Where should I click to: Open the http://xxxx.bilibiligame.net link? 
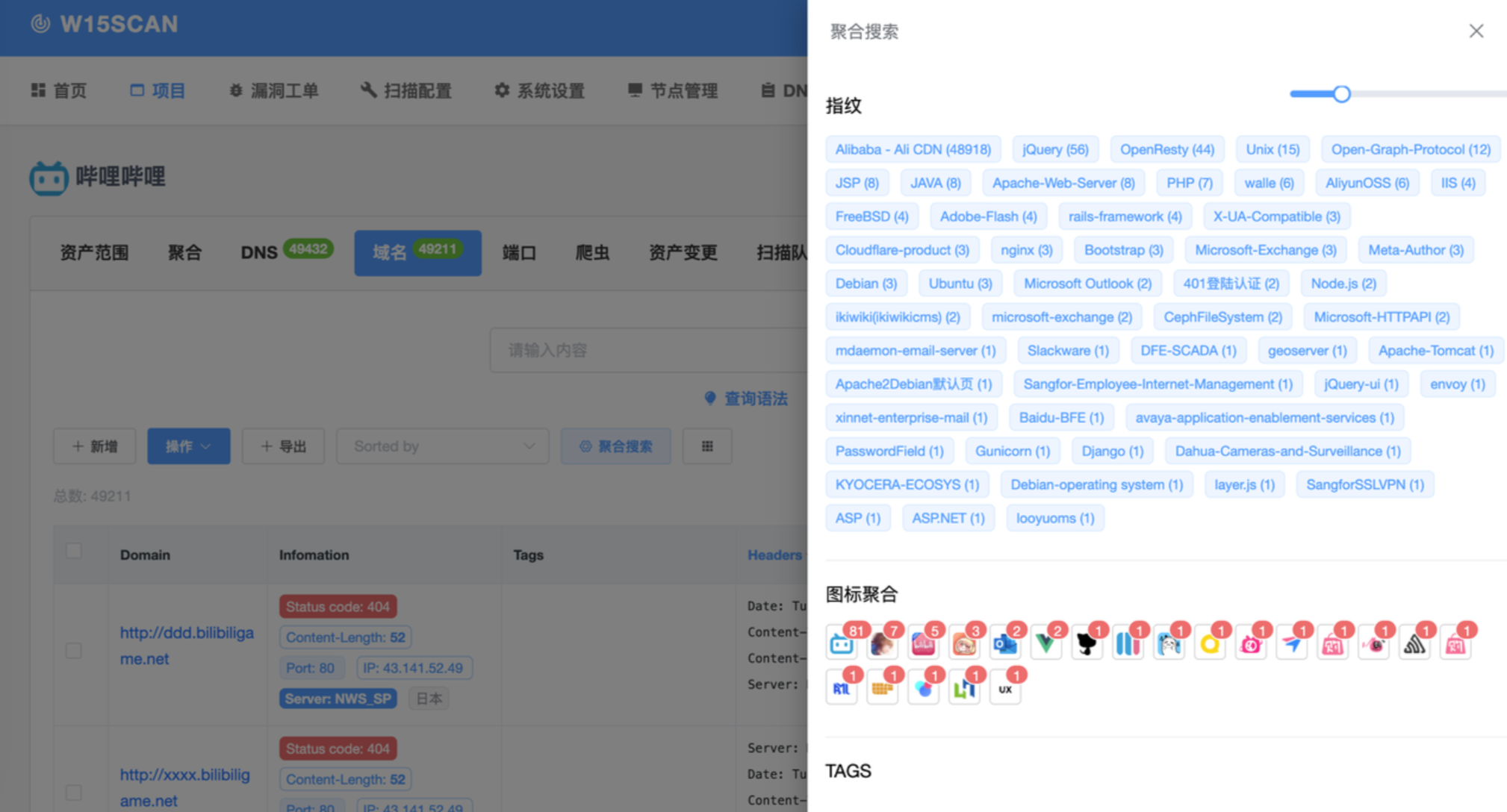coord(185,787)
